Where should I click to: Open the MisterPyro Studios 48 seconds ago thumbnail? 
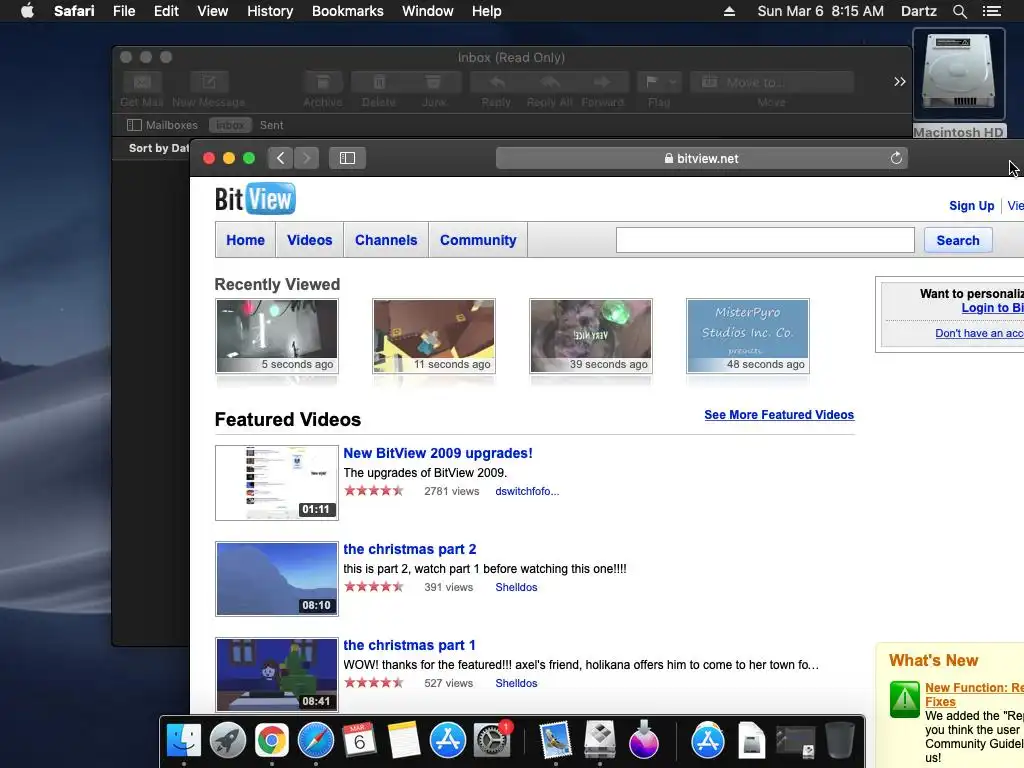pyautogui.click(x=748, y=336)
